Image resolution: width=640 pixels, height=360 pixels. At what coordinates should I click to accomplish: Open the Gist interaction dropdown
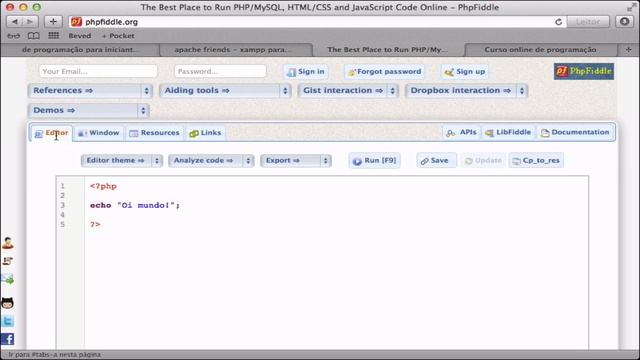(x=348, y=91)
